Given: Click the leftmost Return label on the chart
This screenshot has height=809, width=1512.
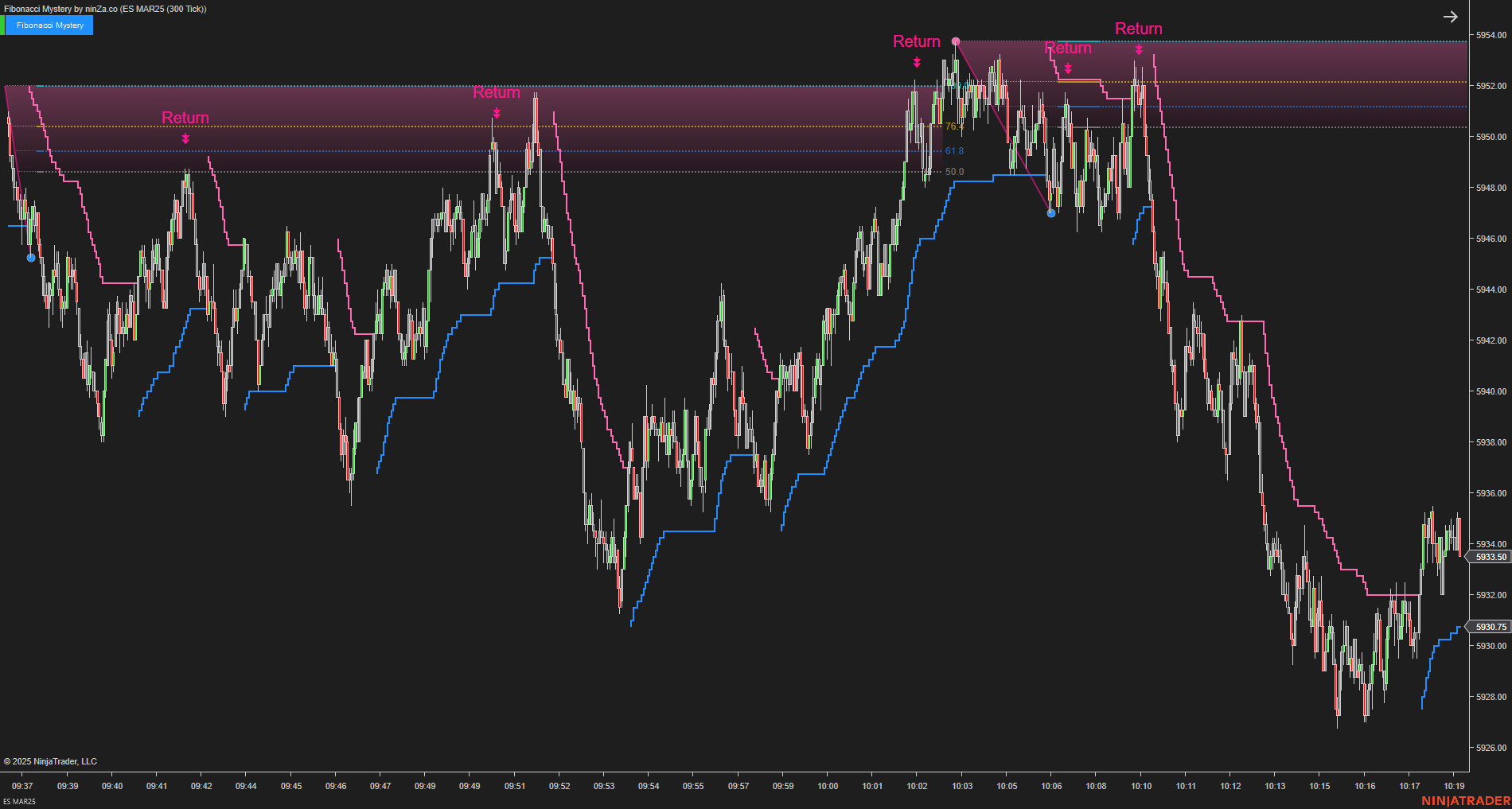Looking at the screenshot, I should (x=185, y=118).
